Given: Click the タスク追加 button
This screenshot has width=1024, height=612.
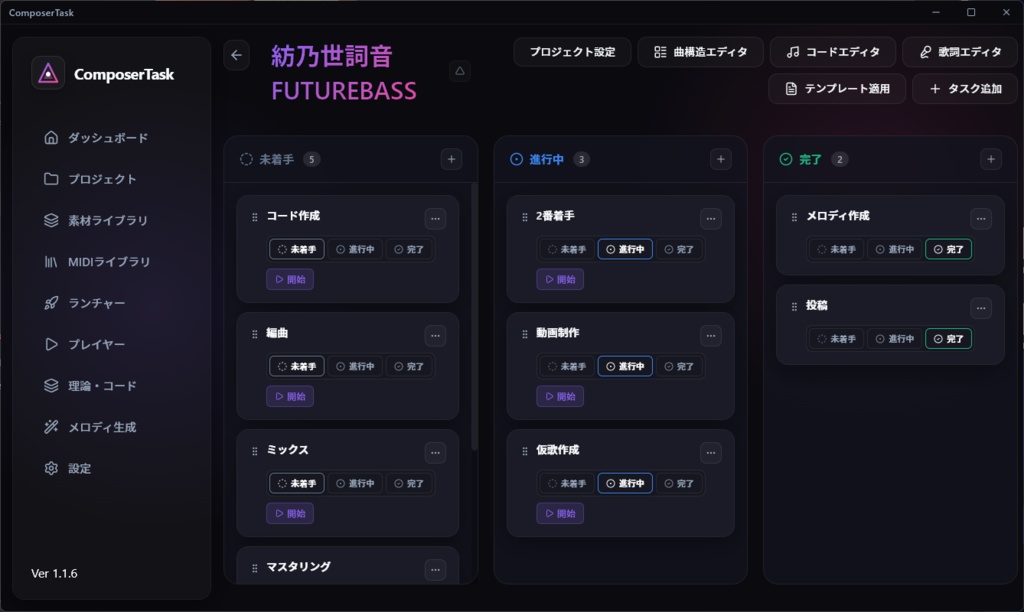Looking at the screenshot, I should point(964,88).
